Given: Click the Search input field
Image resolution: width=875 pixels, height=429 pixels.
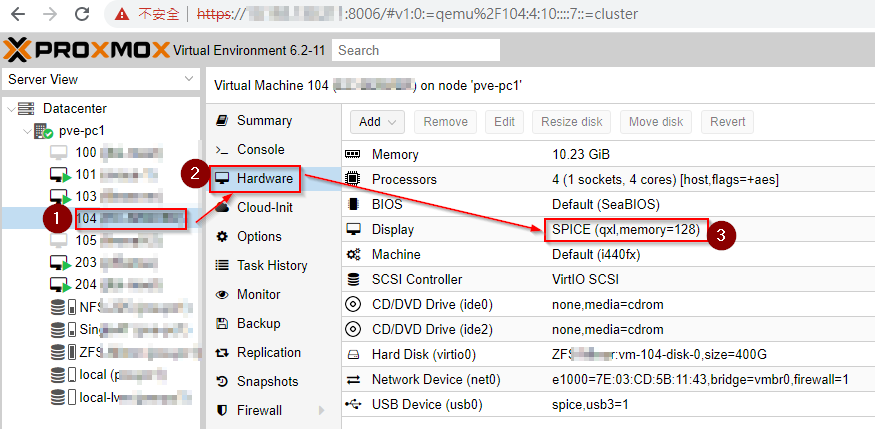Looking at the screenshot, I should click(416, 50).
